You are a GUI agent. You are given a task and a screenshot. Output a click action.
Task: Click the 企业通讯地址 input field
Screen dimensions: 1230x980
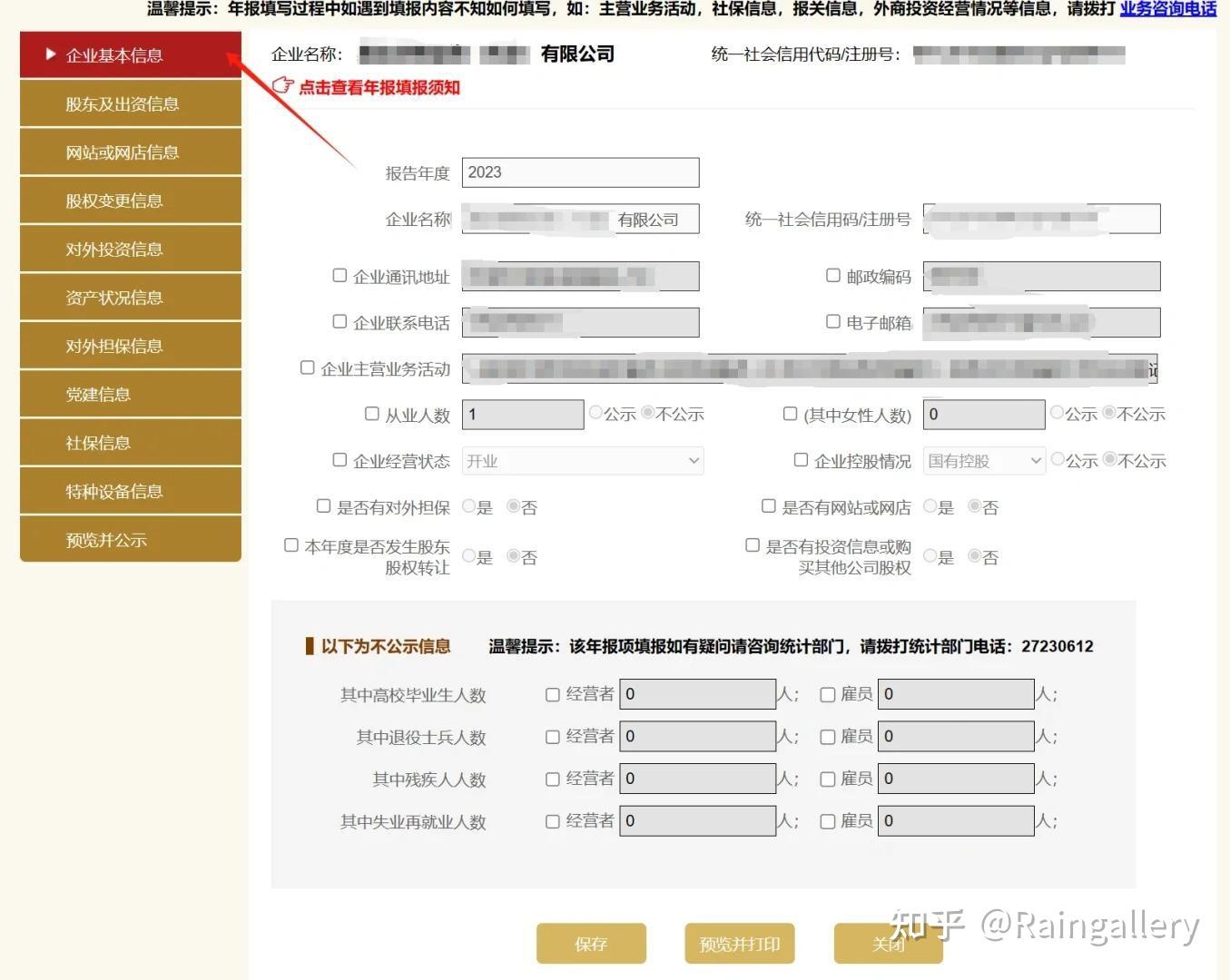(x=581, y=277)
